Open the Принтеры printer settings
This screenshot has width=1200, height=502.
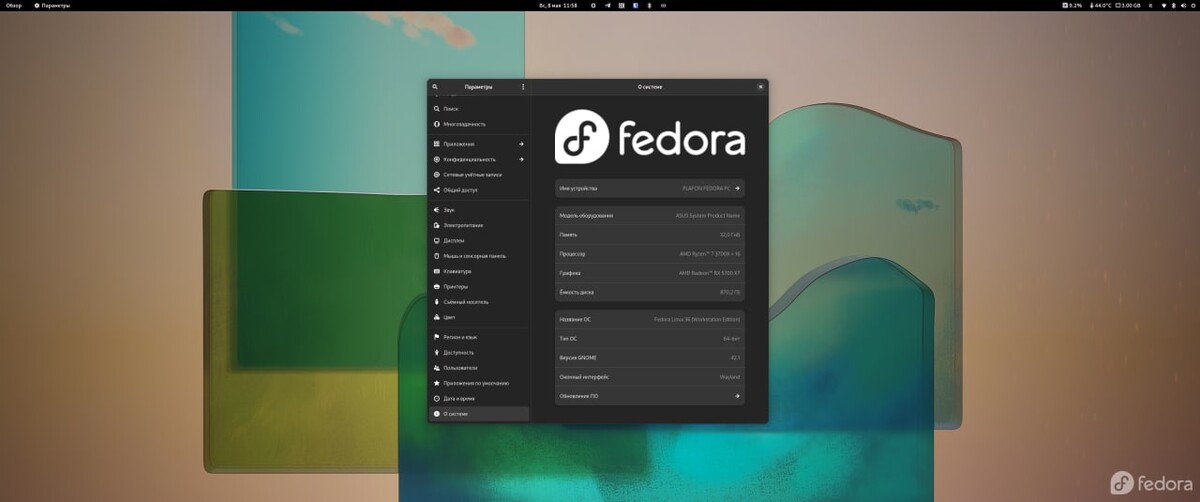pos(478,286)
